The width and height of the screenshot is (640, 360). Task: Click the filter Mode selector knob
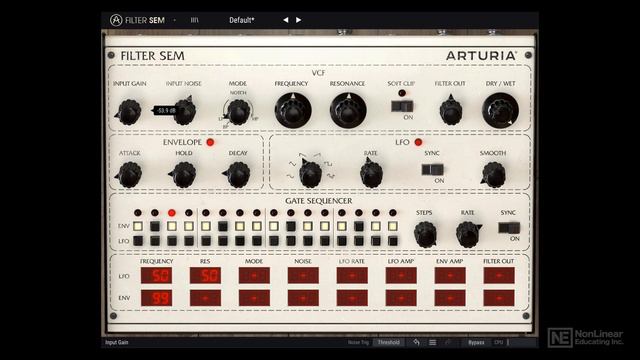point(238,112)
